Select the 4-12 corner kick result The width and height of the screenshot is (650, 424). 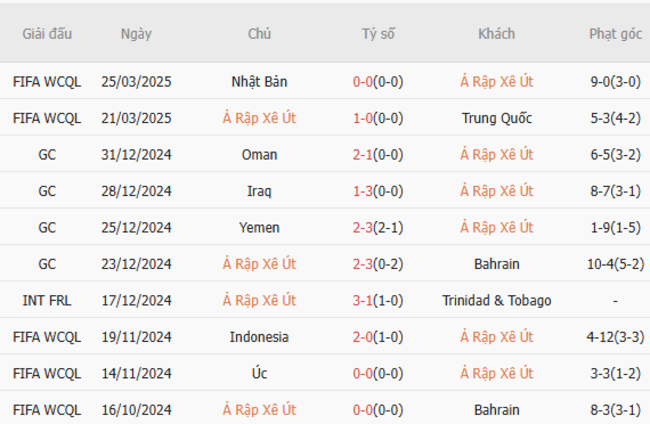pyautogui.click(x=604, y=337)
